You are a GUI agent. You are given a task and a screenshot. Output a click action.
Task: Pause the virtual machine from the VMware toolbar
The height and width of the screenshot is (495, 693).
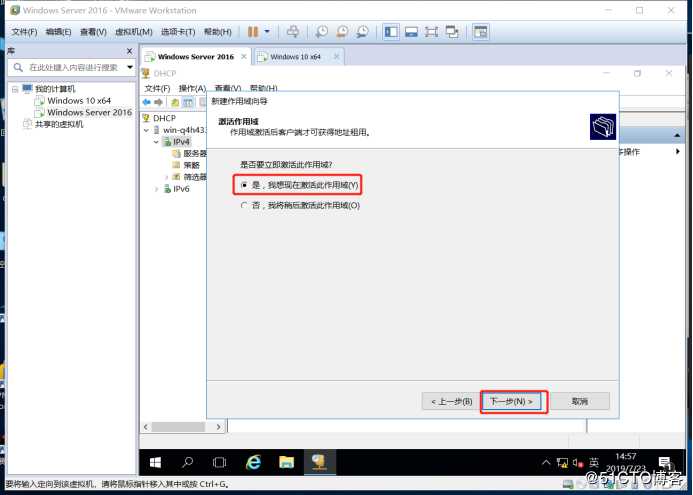[253, 32]
